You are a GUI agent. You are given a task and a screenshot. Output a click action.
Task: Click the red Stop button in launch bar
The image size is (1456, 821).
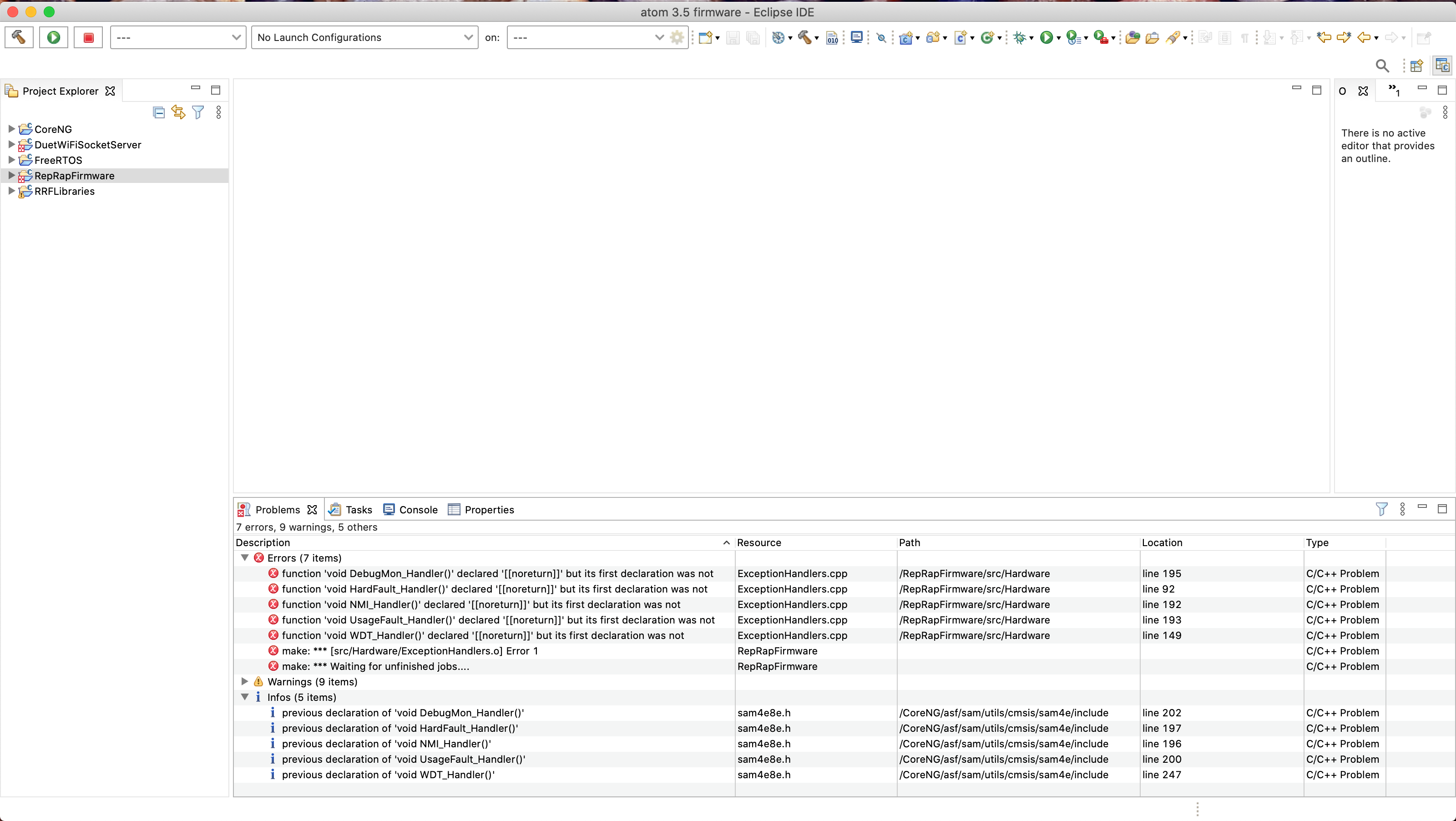[x=88, y=37]
